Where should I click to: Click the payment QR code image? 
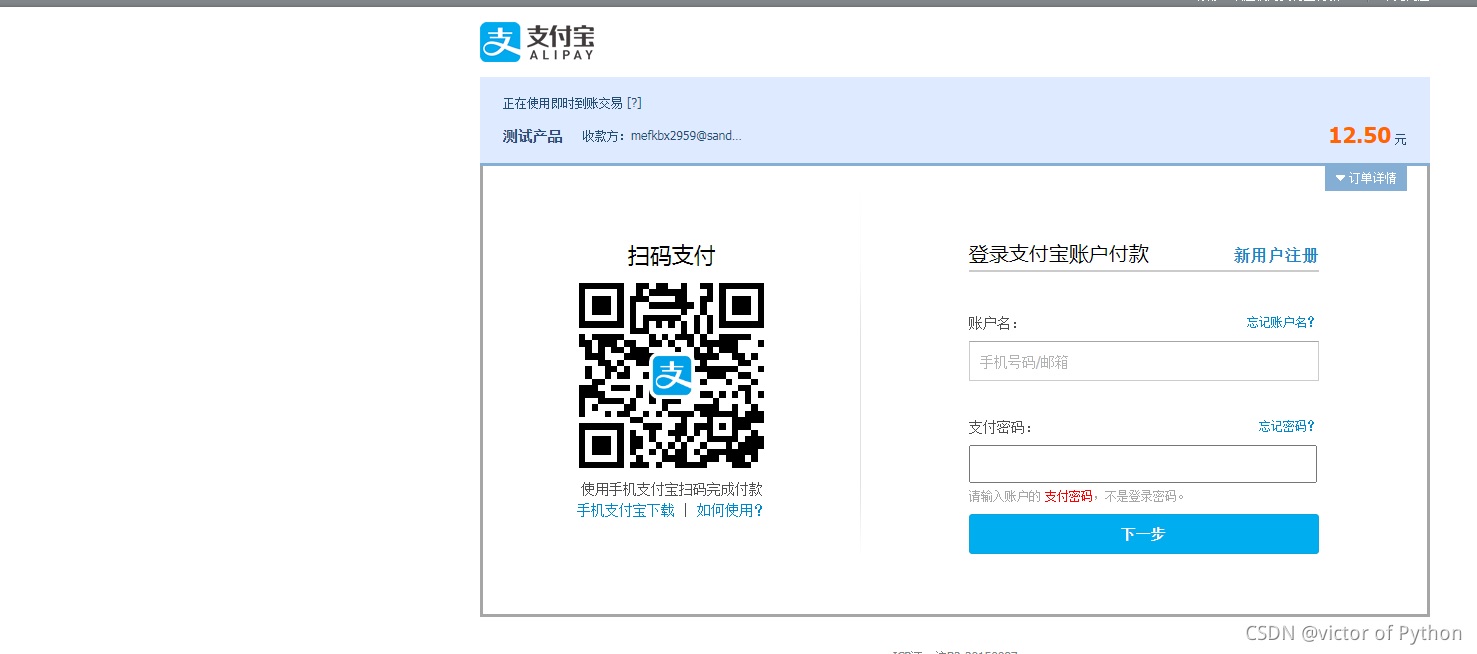coord(672,376)
